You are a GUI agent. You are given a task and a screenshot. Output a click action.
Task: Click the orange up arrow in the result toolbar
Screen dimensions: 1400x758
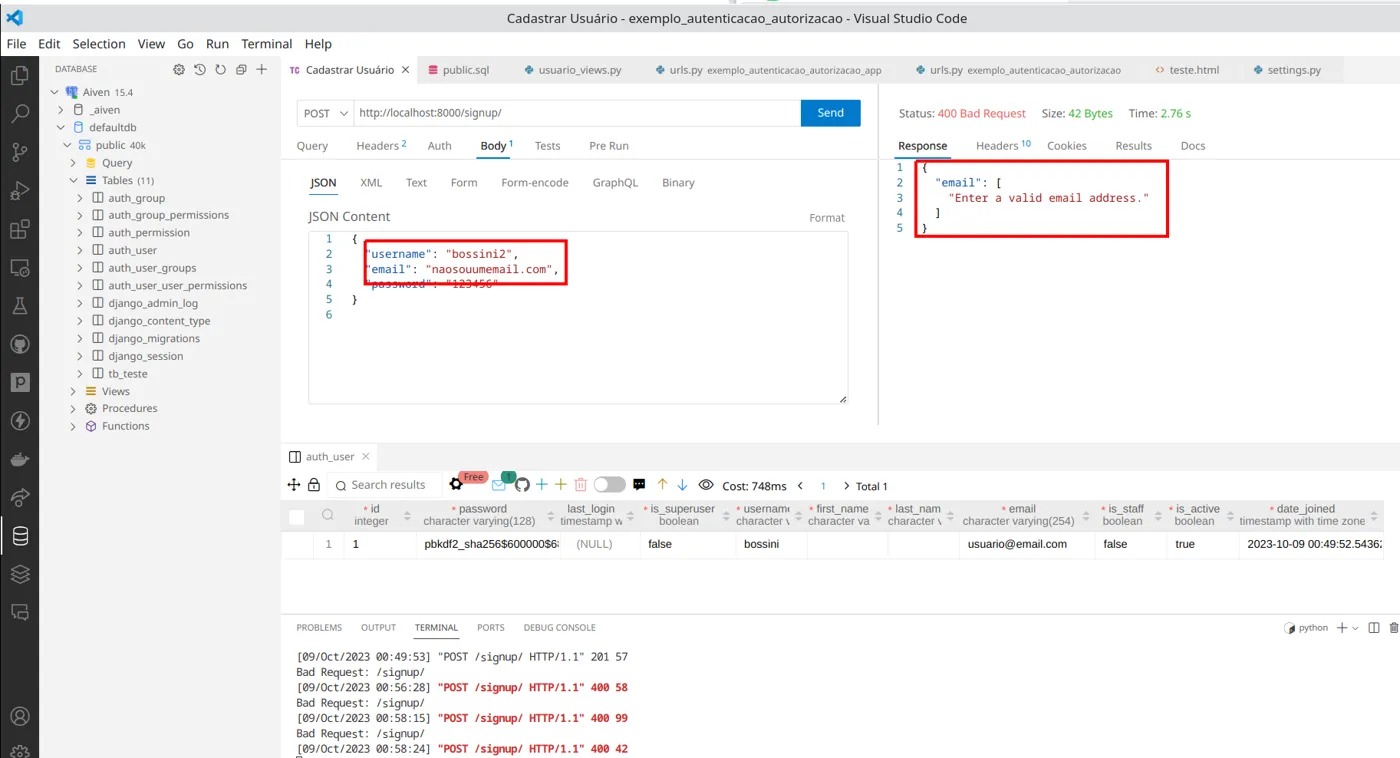(x=662, y=485)
